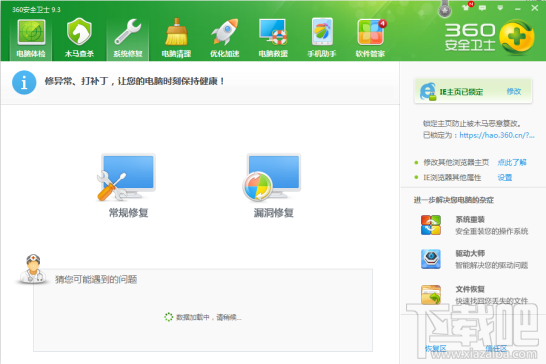This screenshot has height=364, width=546.
Task: Click the 漏洞修复 monitor with Windows logo icon
Action: point(272,177)
